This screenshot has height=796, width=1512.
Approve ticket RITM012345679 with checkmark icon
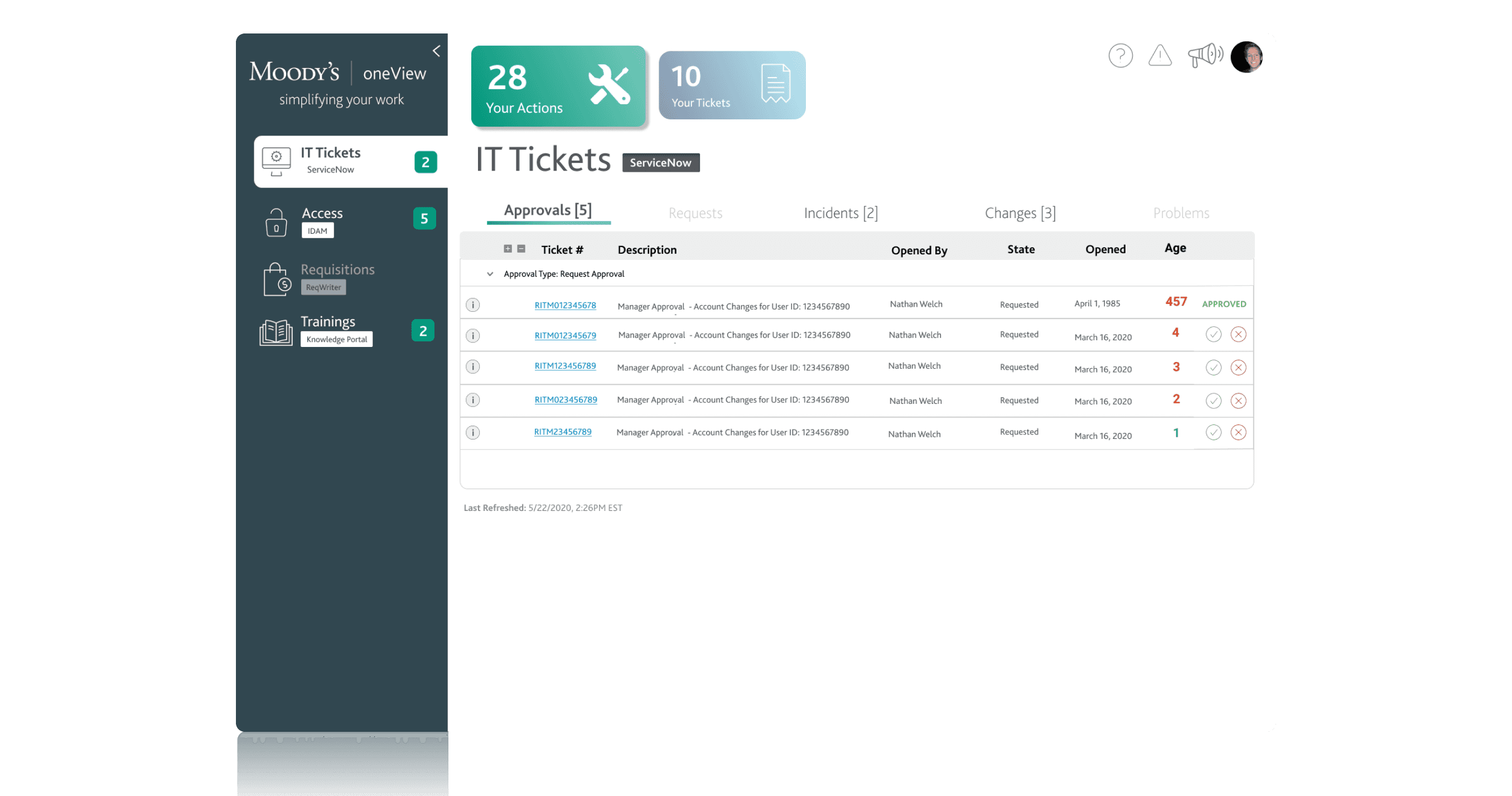pos(1213,335)
